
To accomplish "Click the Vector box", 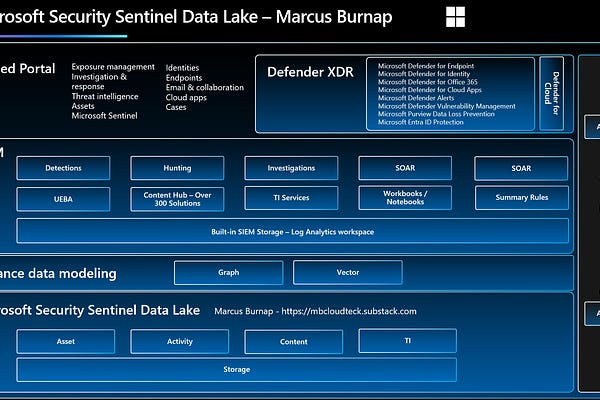I will click(x=348, y=273).
